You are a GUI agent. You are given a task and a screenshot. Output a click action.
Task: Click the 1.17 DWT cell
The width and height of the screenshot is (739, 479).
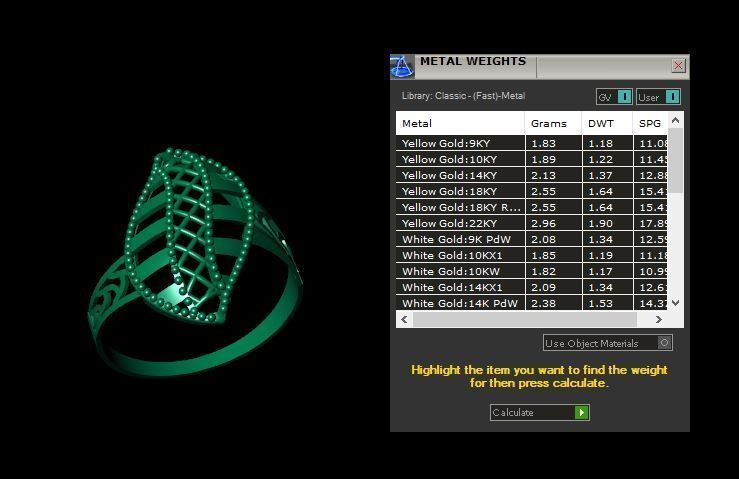[x=608, y=272]
